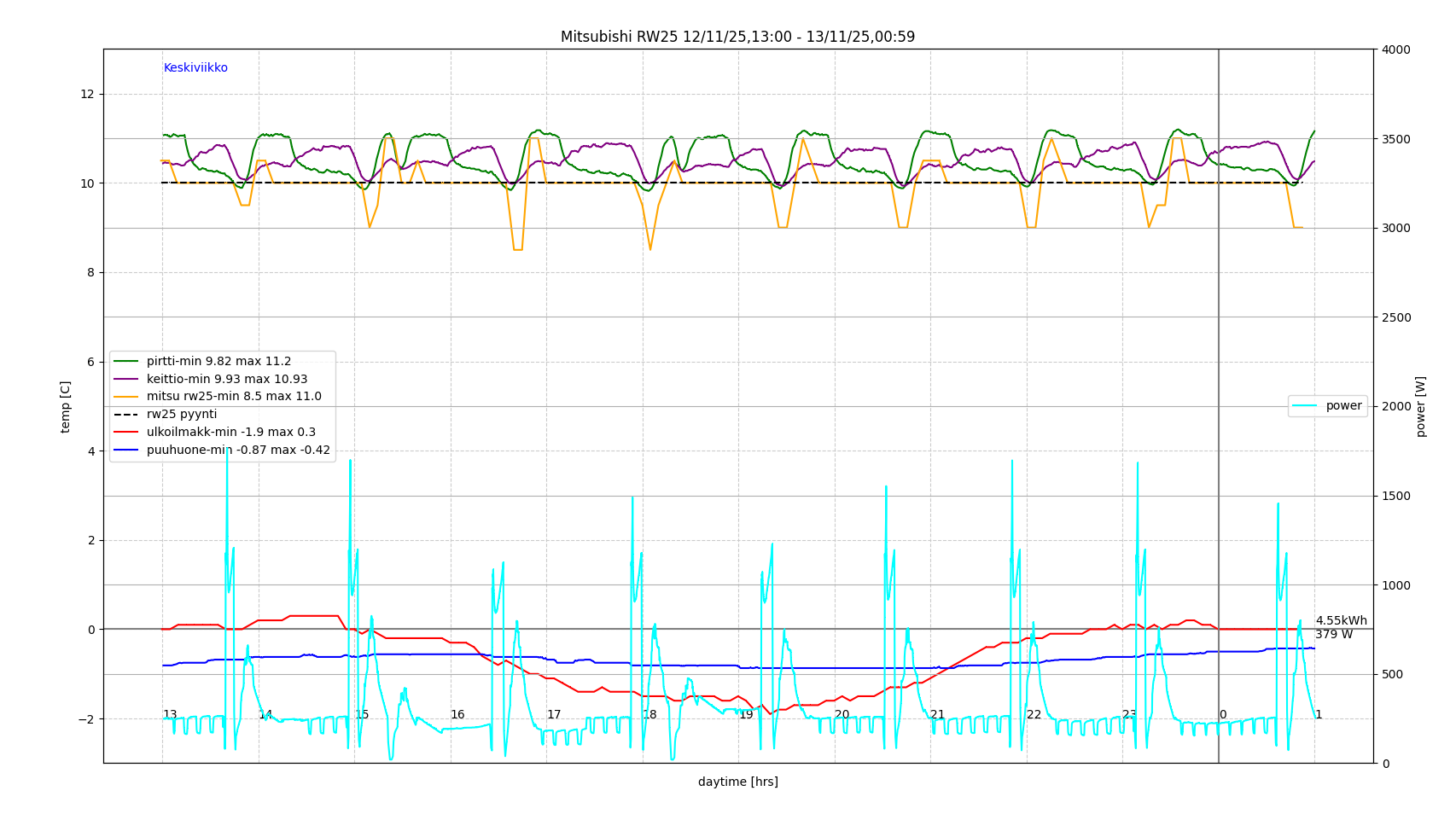The height and width of the screenshot is (814, 1456).
Task: Click the '2500' tick on power axis
Action: (1395, 318)
